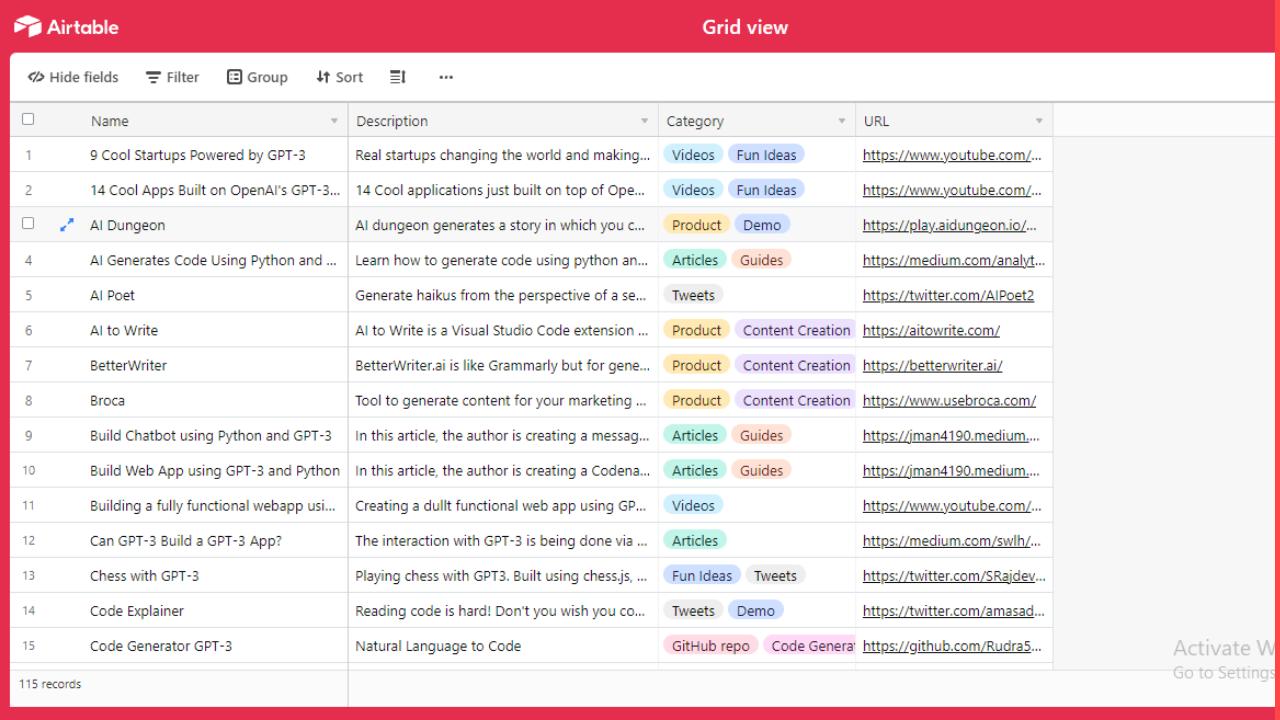Open the betterwriter.ai link

pyautogui.click(x=932, y=365)
